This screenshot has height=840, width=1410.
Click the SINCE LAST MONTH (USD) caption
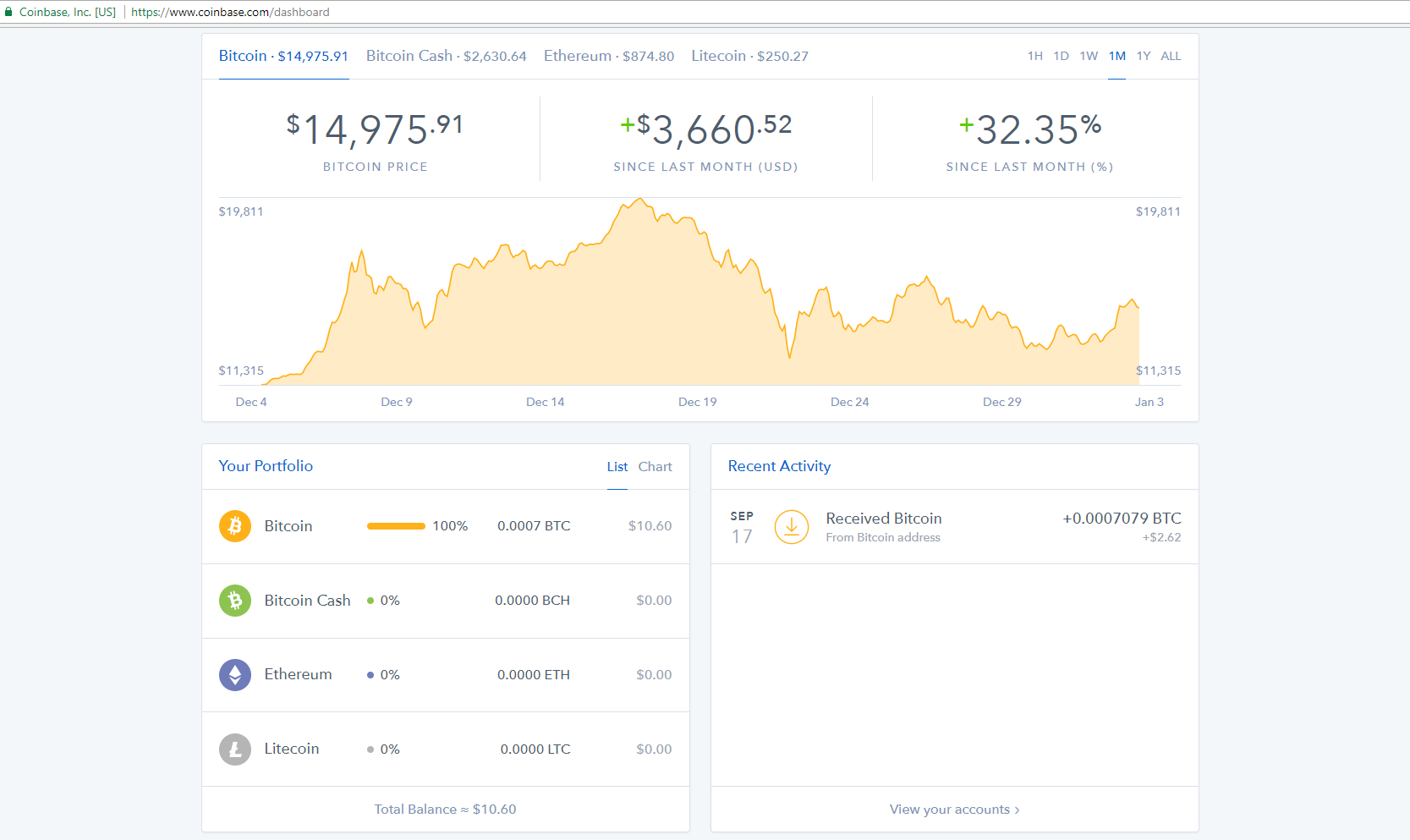point(706,167)
